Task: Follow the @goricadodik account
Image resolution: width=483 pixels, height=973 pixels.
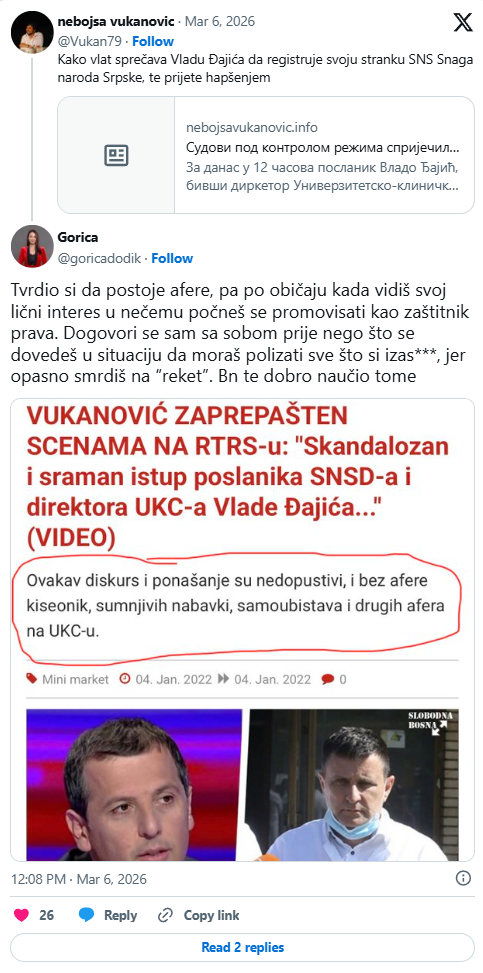Action: [172, 258]
